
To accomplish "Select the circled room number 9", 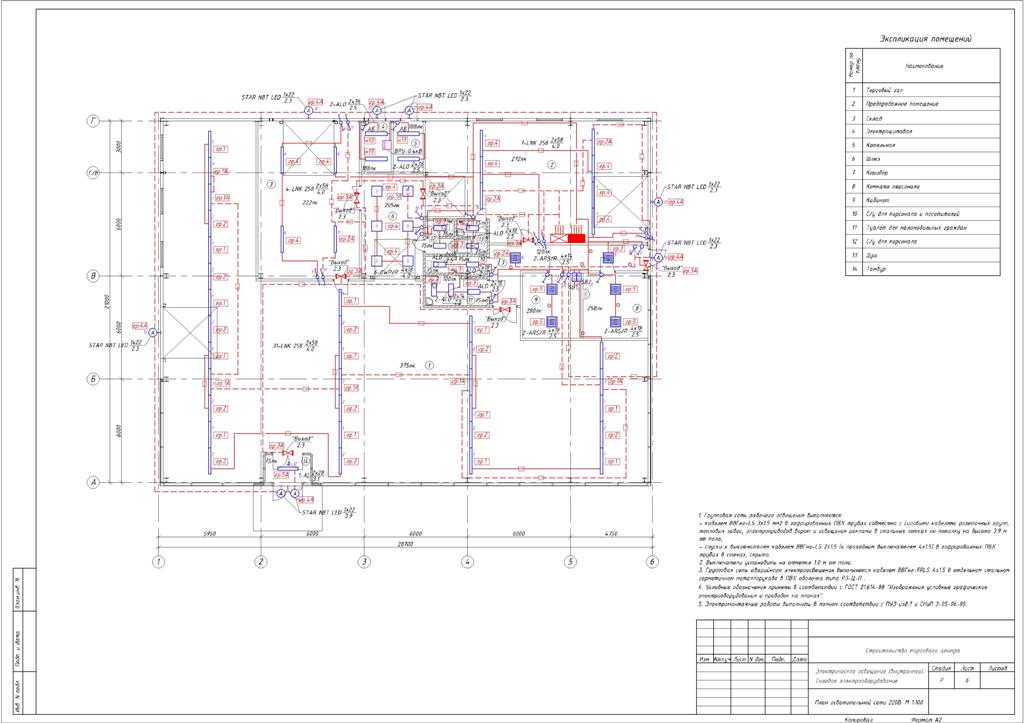I will point(535,298).
